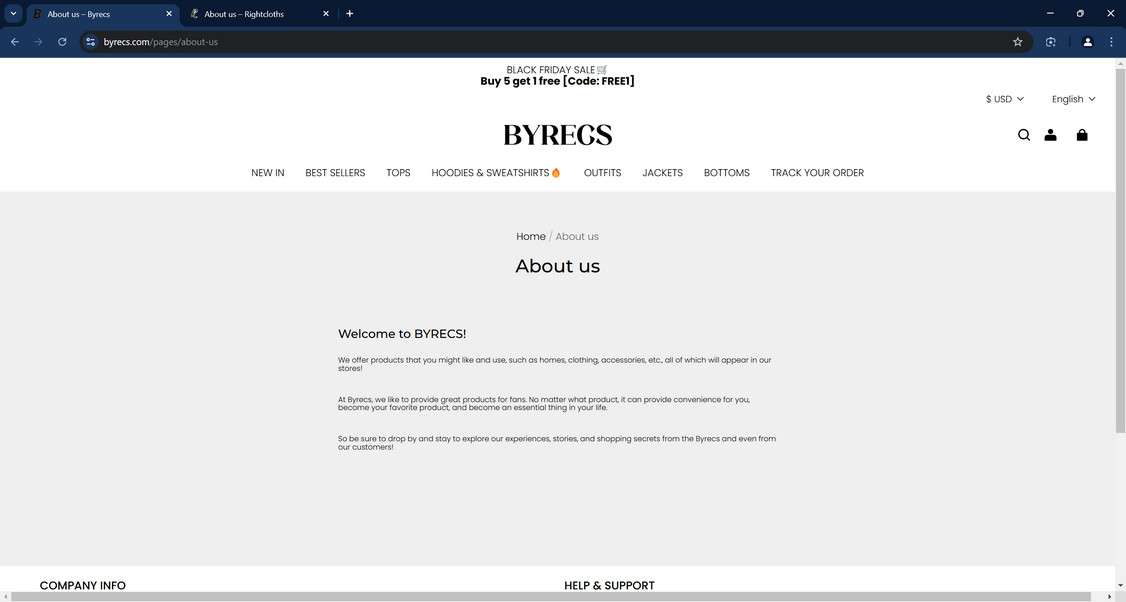Open the browser extensions icon

click(1051, 42)
